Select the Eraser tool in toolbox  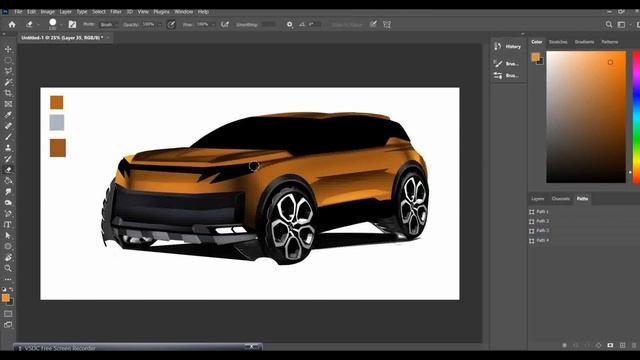pyautogui.click(x=8, y=170)
